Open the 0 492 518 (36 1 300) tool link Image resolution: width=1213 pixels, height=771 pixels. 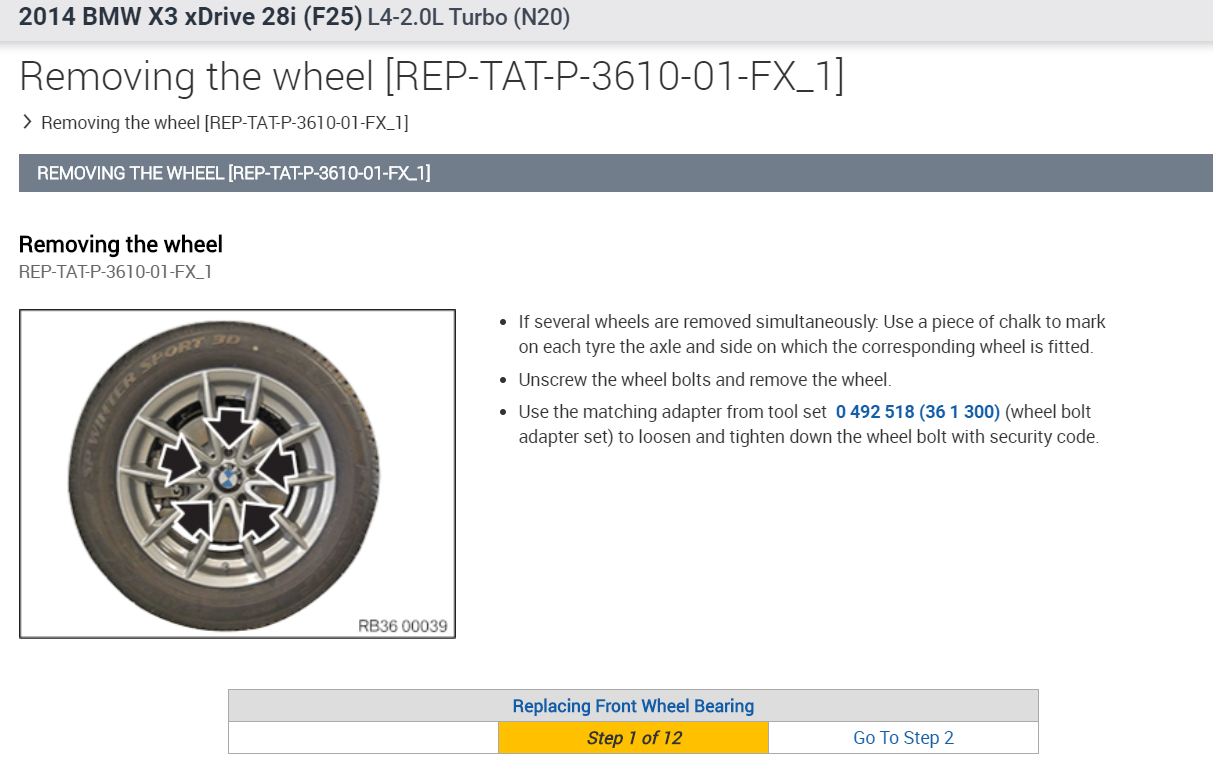pos(917,412)
